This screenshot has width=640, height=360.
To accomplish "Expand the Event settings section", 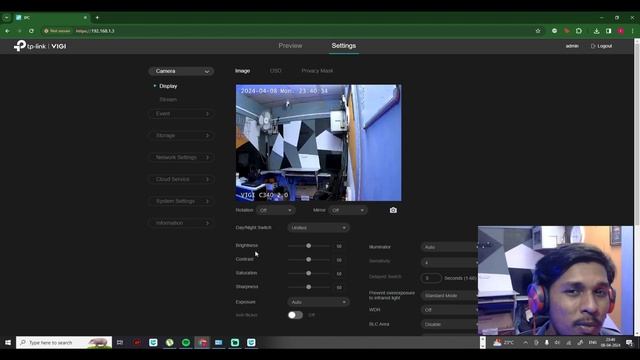I will tap(181, 114).
